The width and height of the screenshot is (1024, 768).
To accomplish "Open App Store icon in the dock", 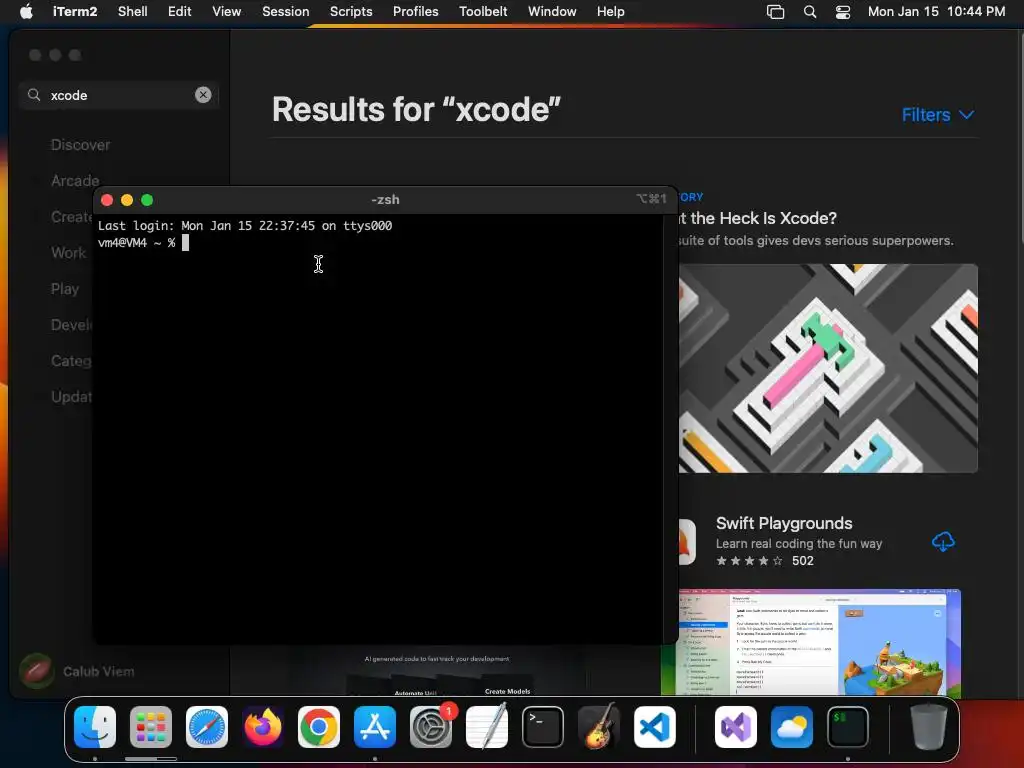I will click(375, 727).
